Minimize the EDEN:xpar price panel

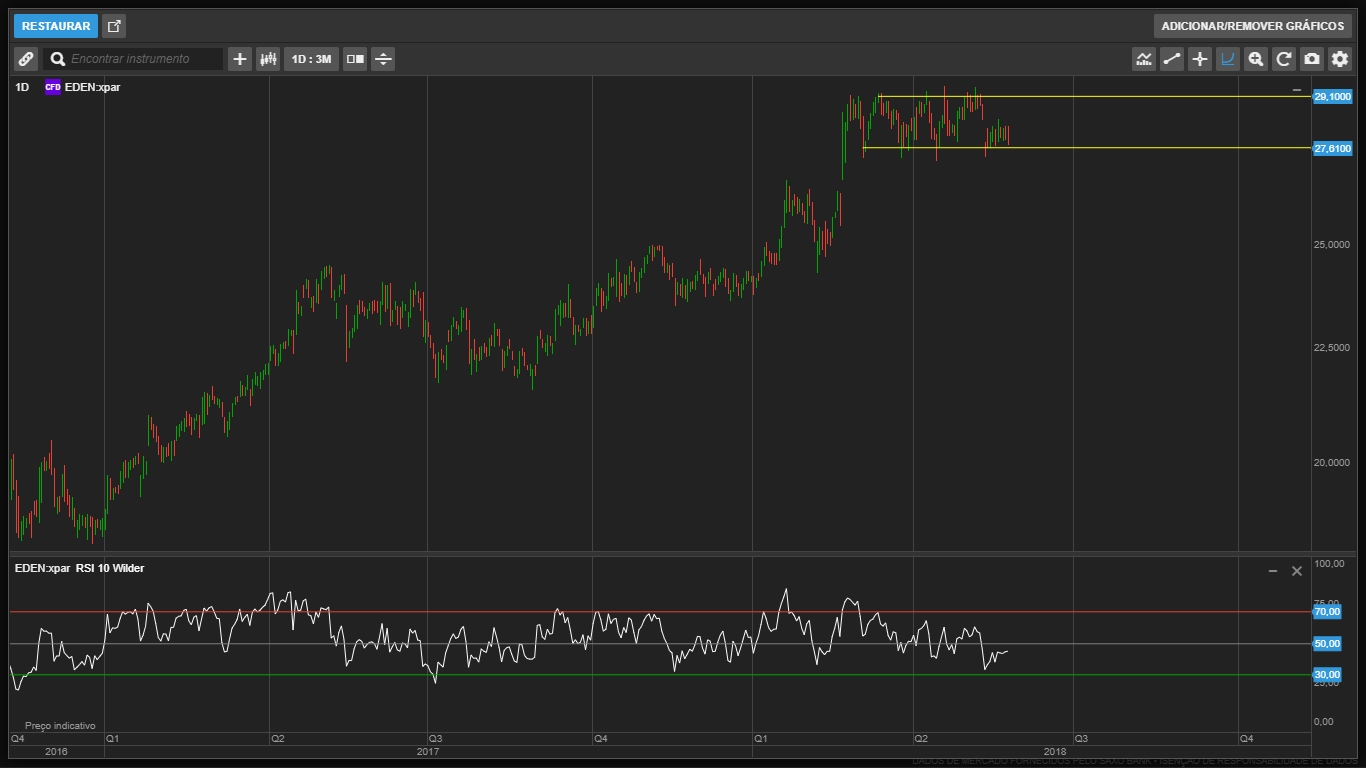pos(1297,90)
